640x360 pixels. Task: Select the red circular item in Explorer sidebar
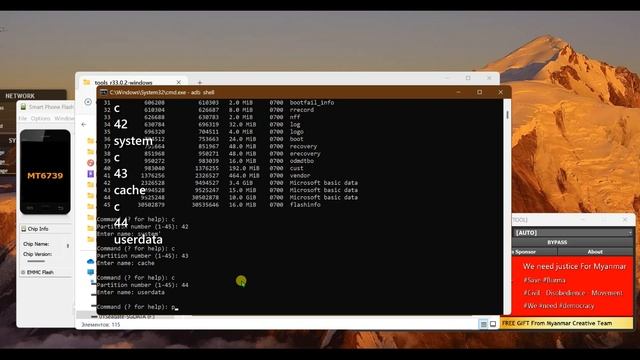tap(91, 162)
